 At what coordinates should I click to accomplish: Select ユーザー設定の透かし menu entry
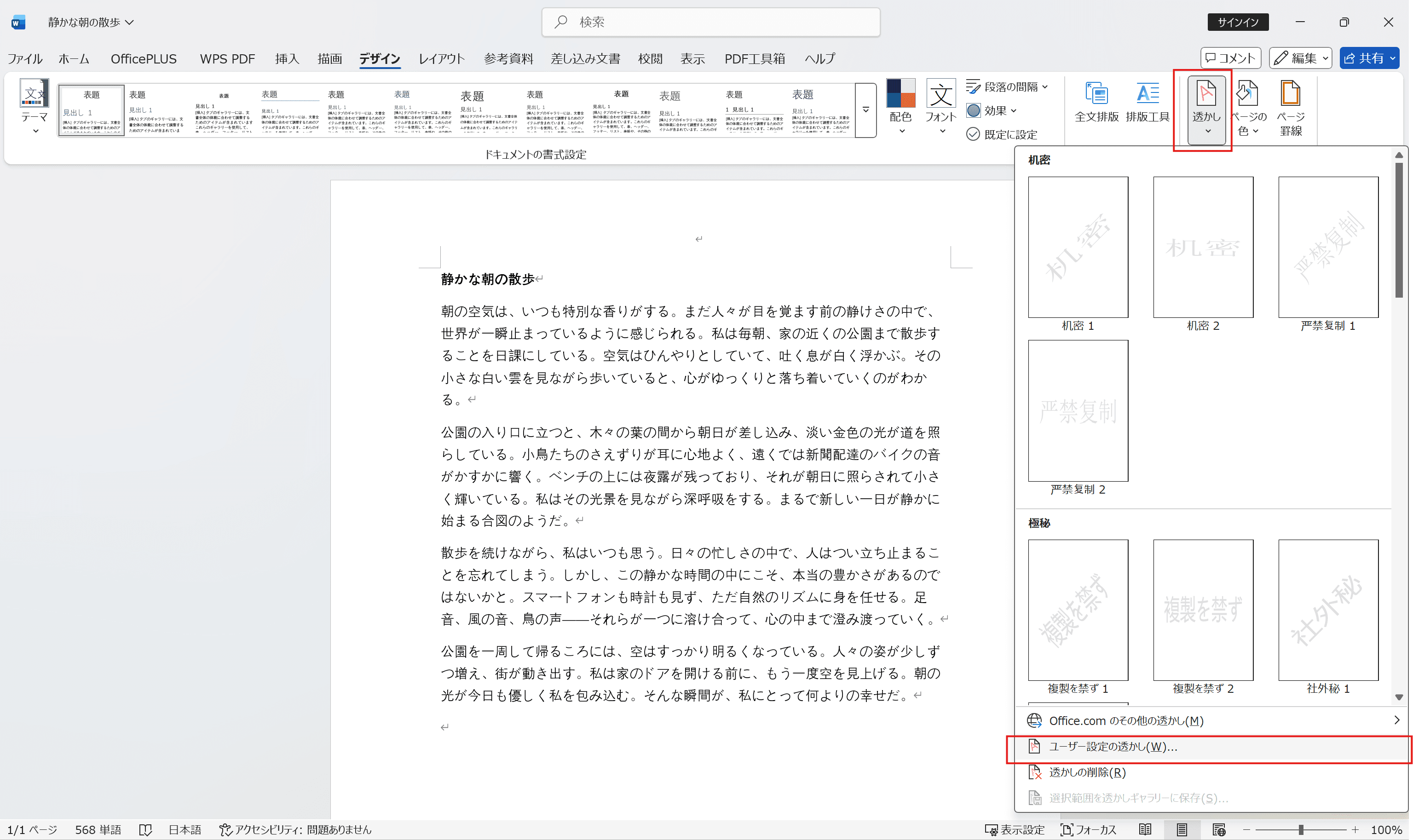pos(1112,746)
